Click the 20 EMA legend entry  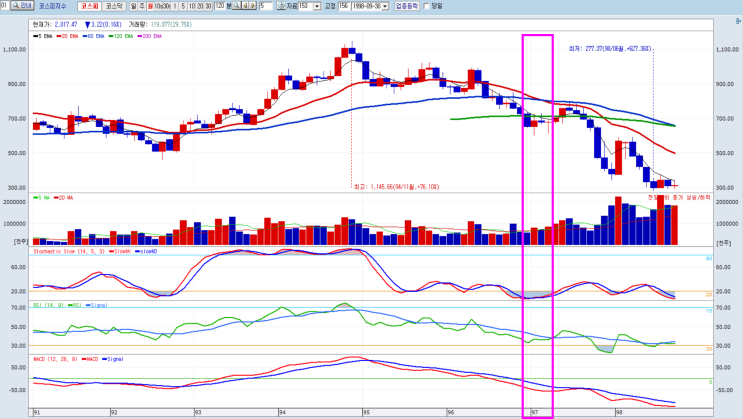click(67, 36)
